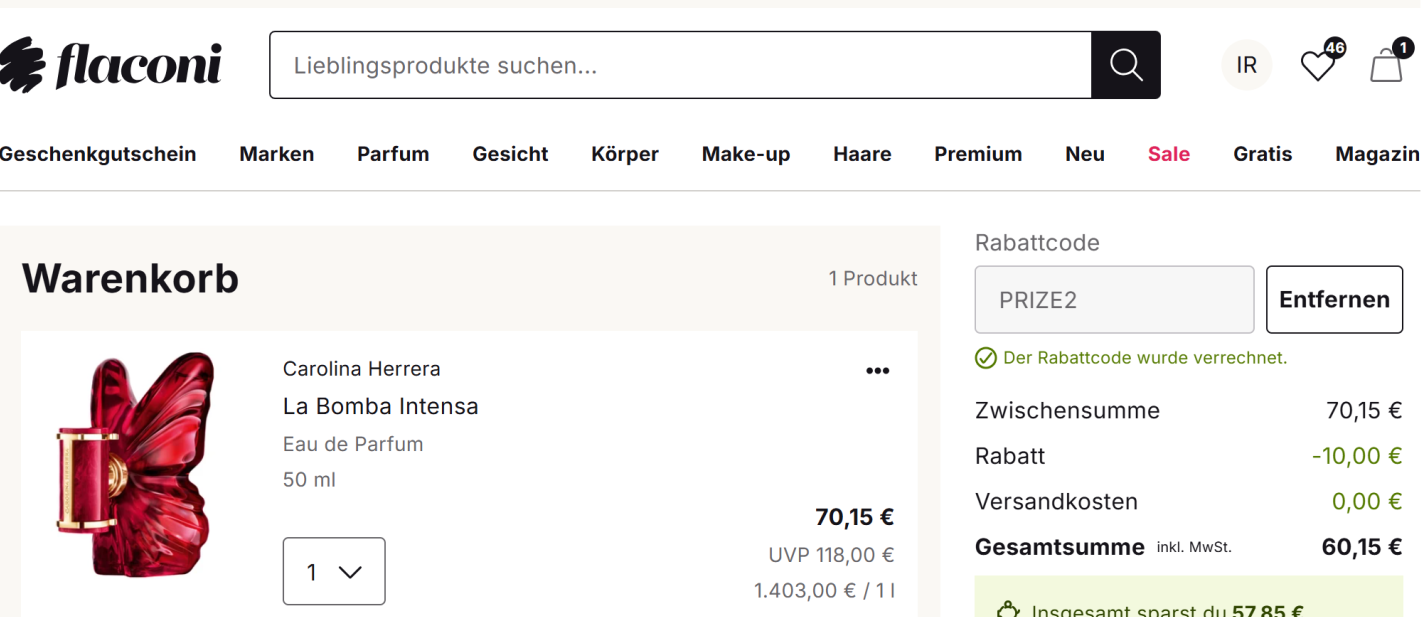Click the flaconi logo
This screenshot has width=1423, height=617.
111,65
